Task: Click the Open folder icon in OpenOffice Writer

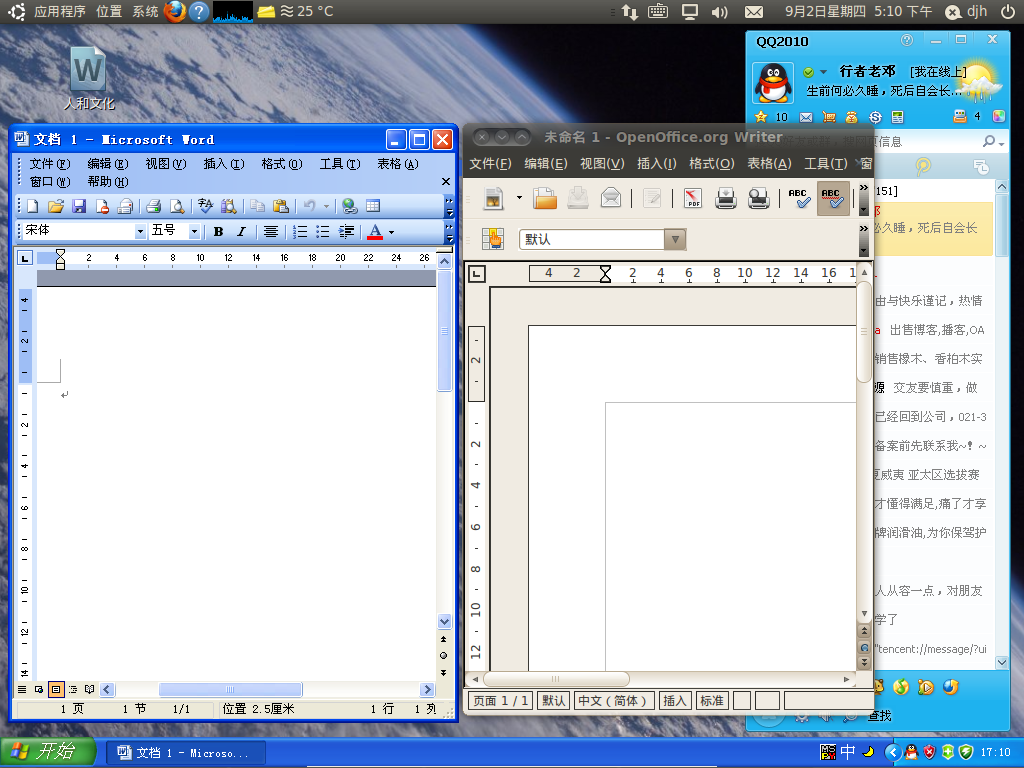Action: (x=545, y=198)
